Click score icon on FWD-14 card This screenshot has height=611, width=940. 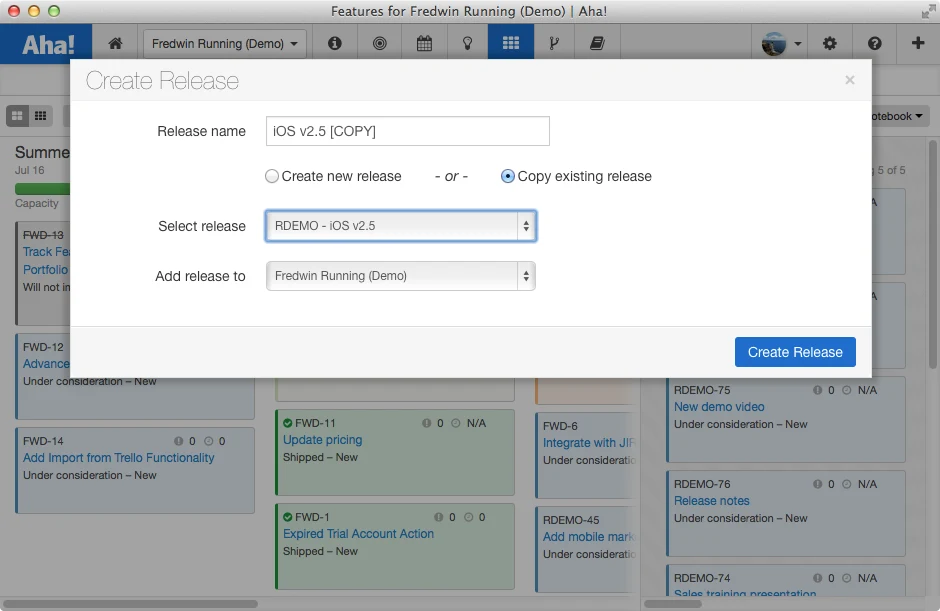[179, 441]
